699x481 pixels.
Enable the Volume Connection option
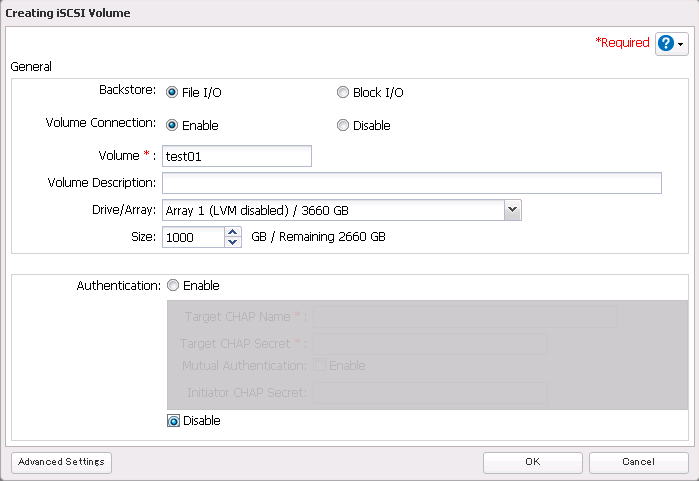(172, 125)
